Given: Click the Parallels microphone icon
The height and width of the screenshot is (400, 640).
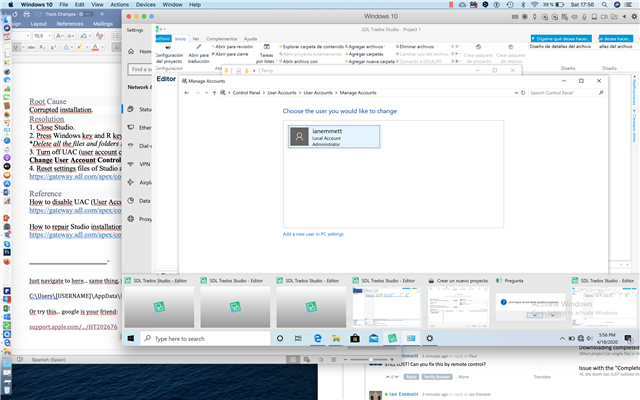Looking at the screenshot, I should [x=584, y=17].
